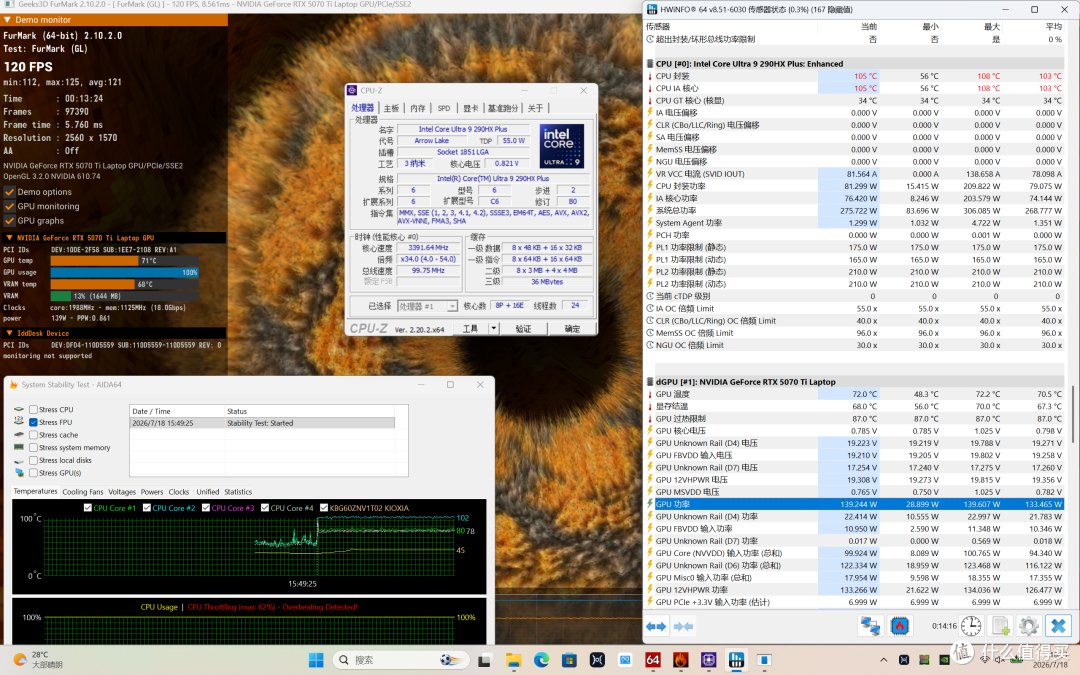Open weather widget showing 28°C
This screenshot has width=1080, height=675.
(38, 660)
